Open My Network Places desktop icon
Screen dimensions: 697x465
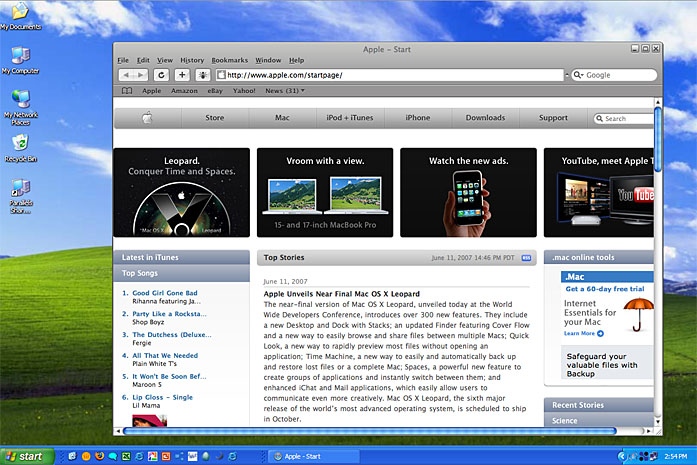[x=19, y=103]
